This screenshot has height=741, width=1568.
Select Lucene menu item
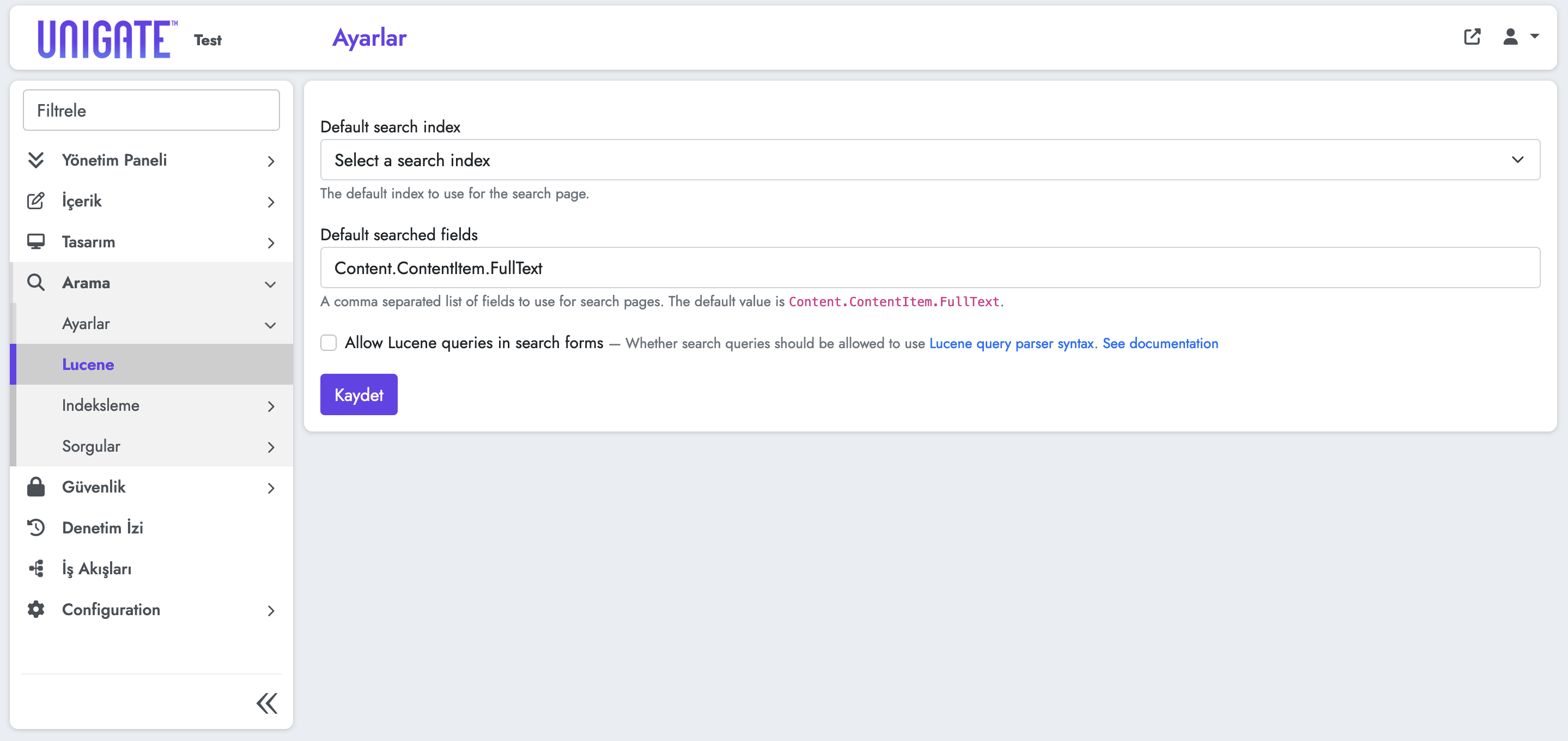[x=152, y=364]
